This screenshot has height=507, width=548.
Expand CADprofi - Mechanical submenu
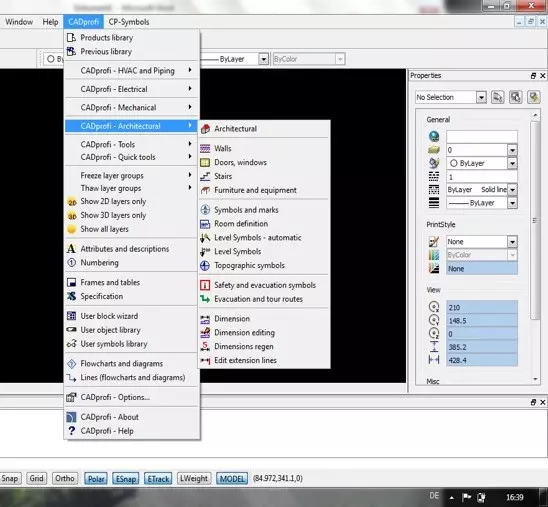tap(132, 107)
